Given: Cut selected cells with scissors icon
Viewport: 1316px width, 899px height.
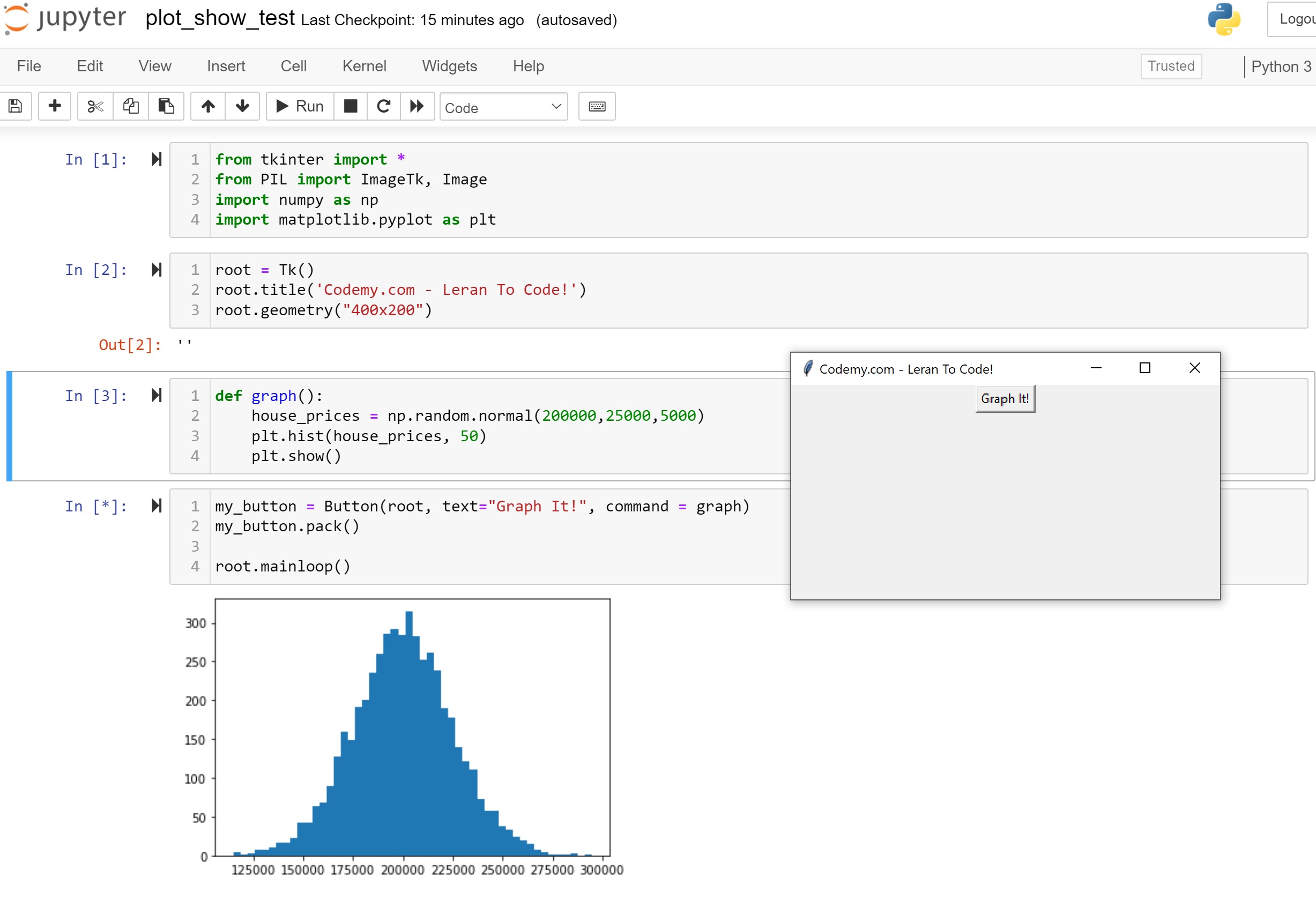Looking at the screenshot, I should click(95, 106).
